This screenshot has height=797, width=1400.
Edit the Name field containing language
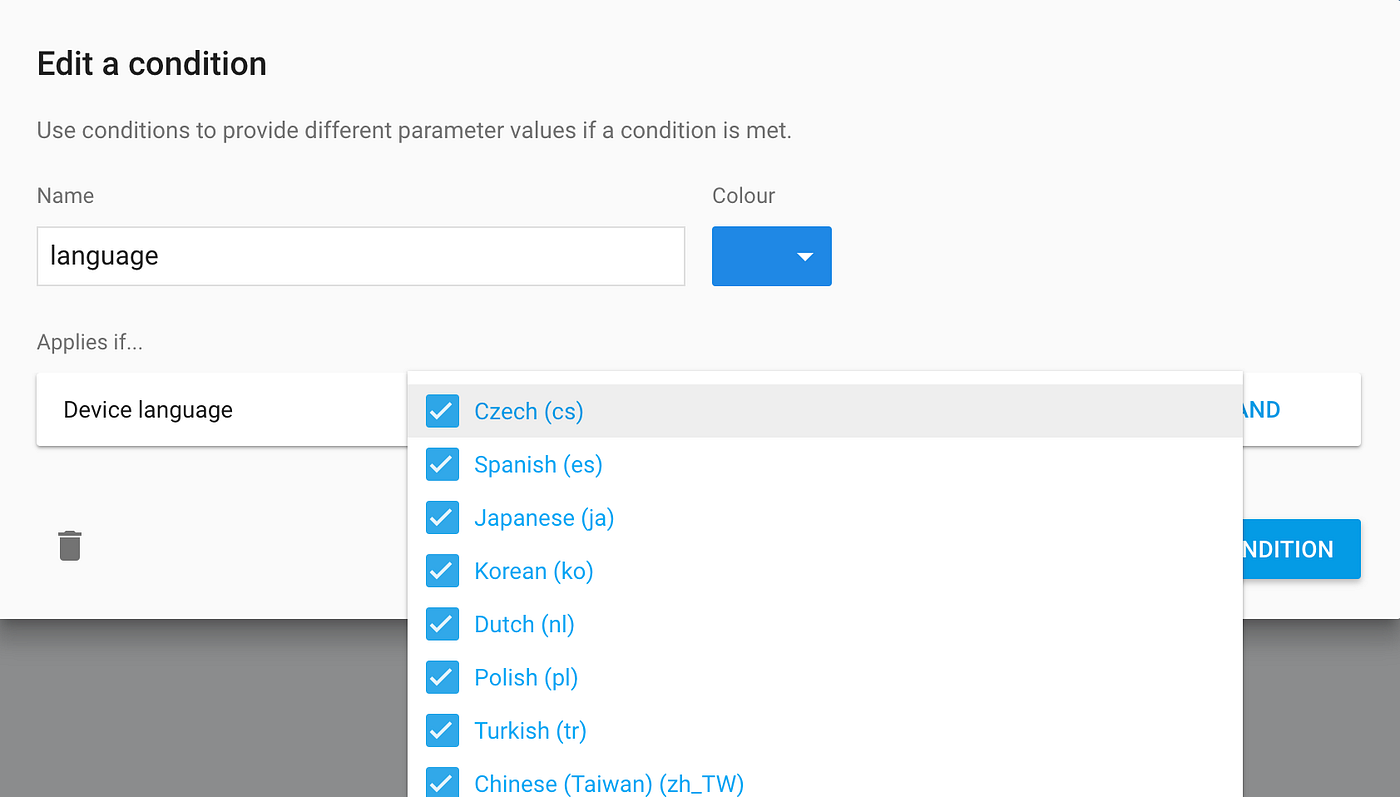(361, 256)
